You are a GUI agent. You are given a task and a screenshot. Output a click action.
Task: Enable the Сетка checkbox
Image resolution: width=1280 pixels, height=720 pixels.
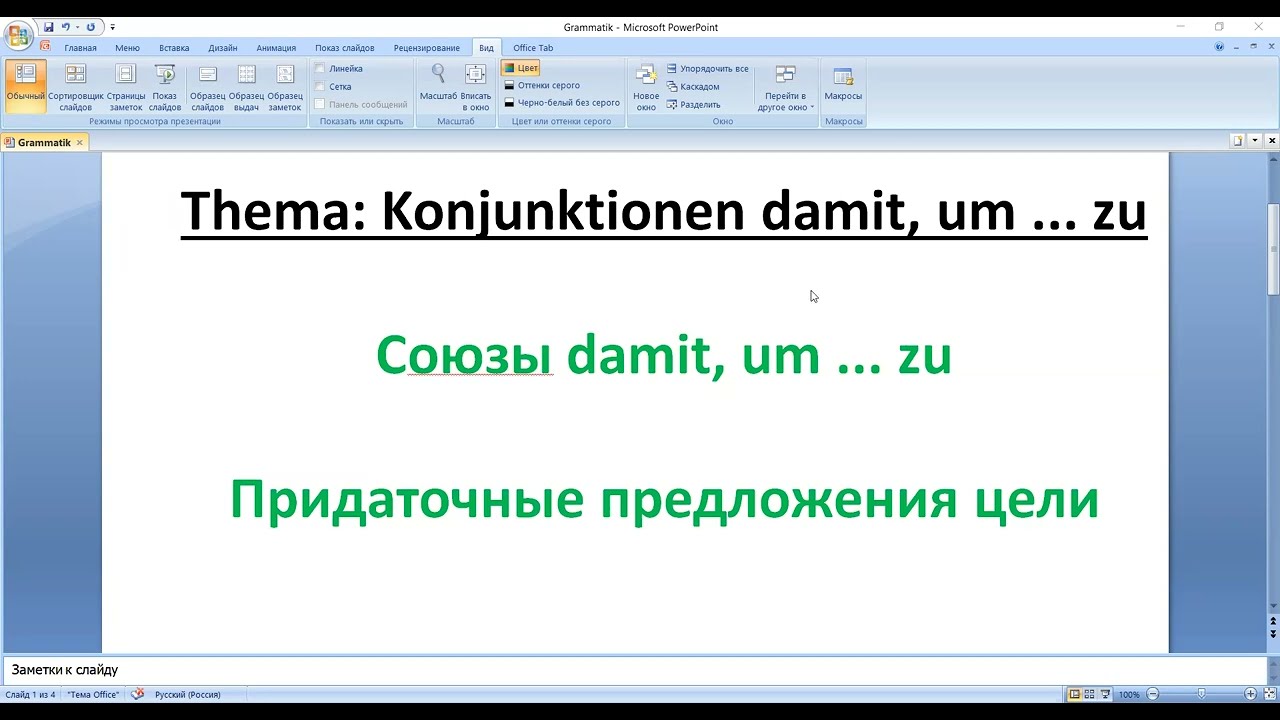tap(320, 87)
